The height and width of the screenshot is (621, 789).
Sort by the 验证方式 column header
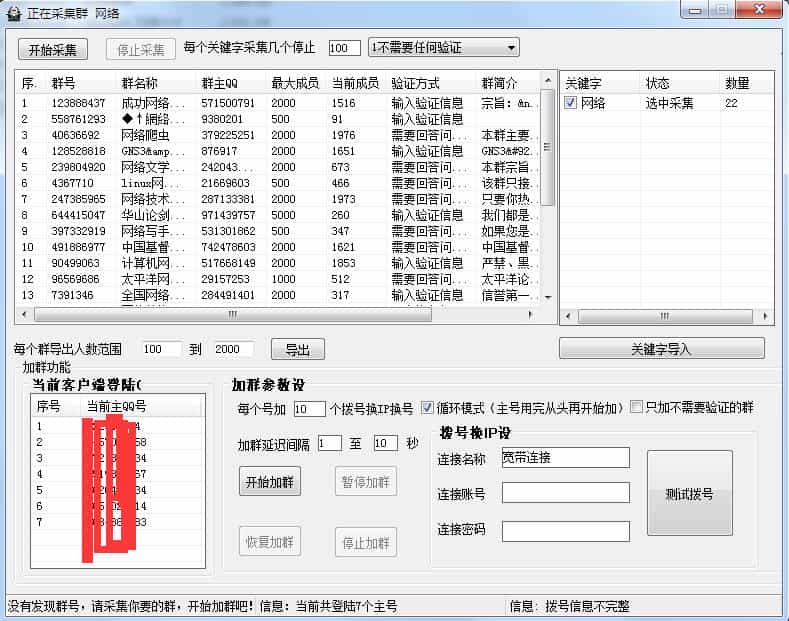pyautogui.click(x=431, y=83)
